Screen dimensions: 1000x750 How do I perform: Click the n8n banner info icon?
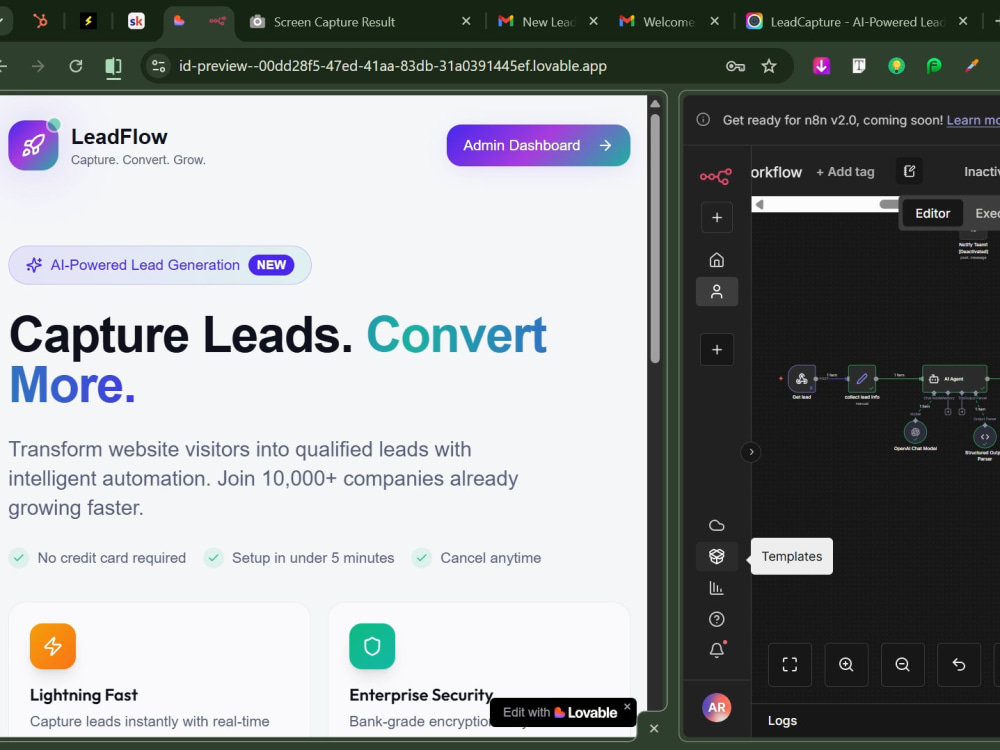click(703, 120)
